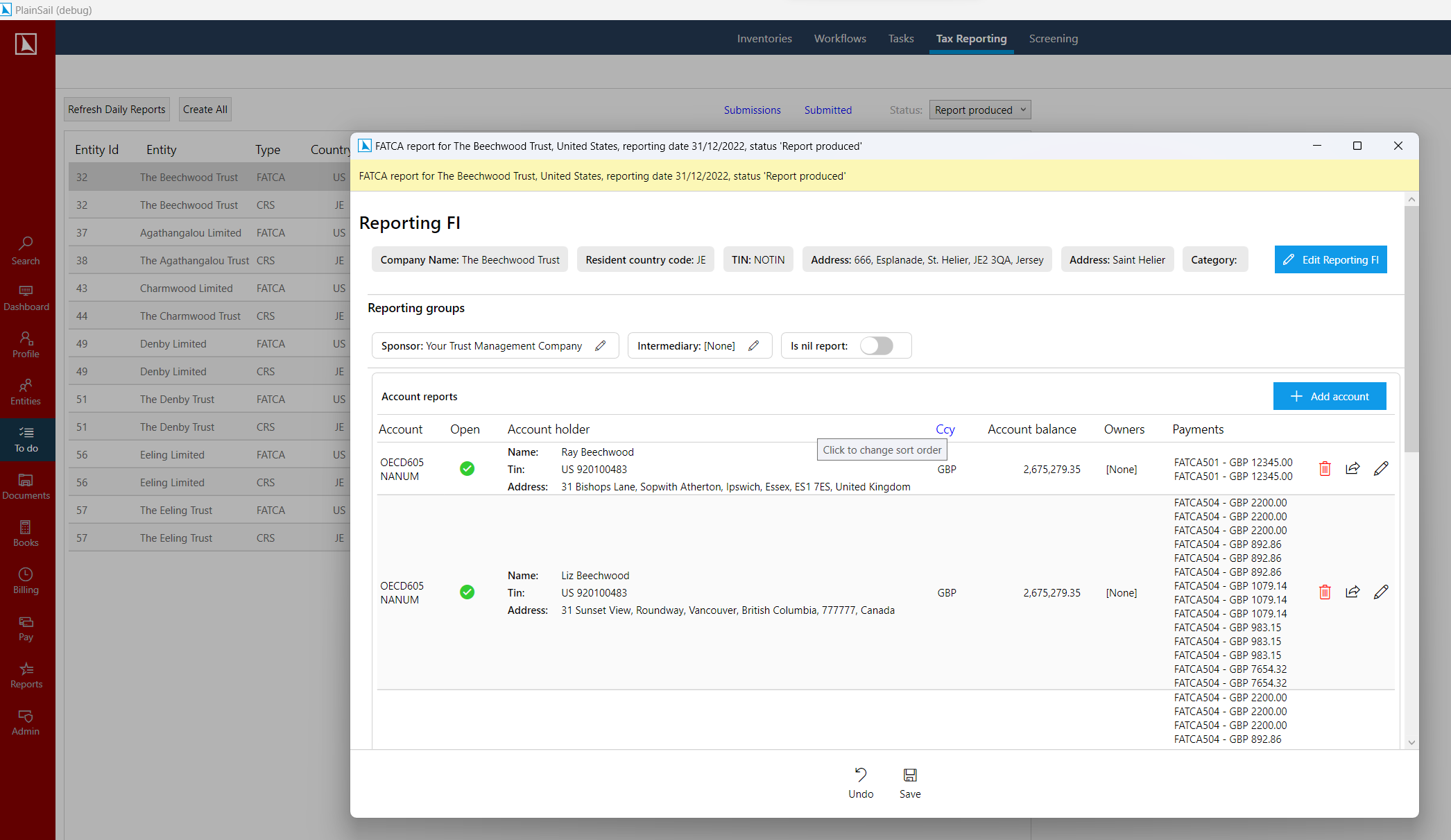Image resolution: width=1451 pixels, height=840 pixels.
Task: Toggle the Is nil report switch
Action: [x=877, y=345]
